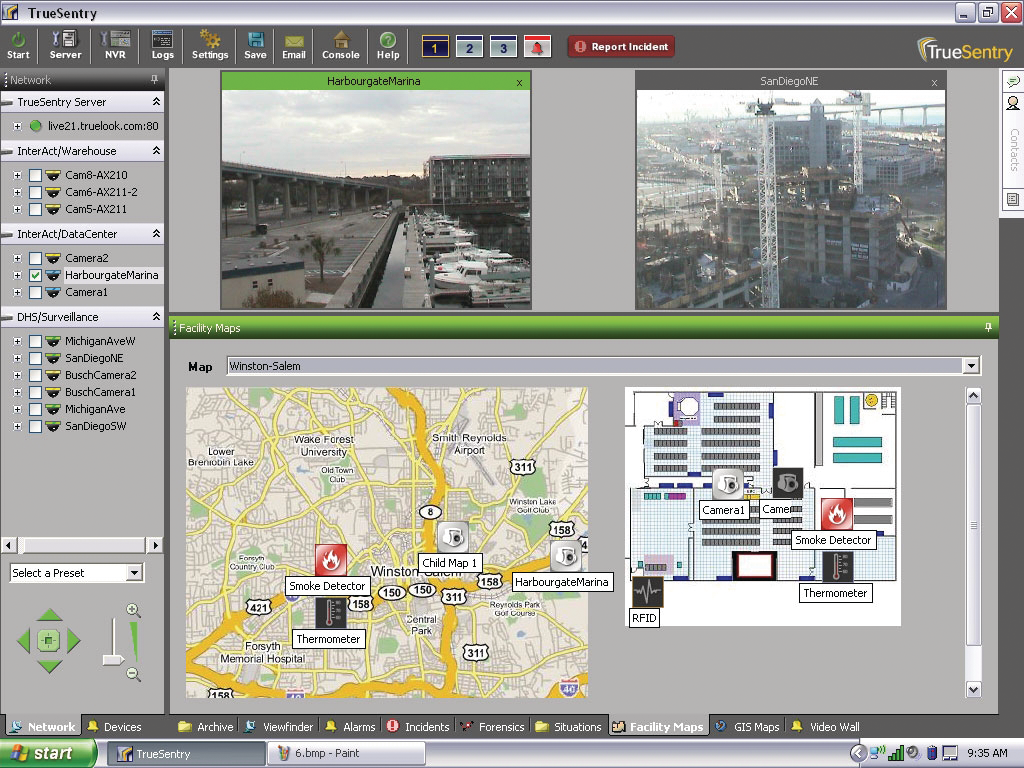The image size is (1024, 768).
Task: Open the Select a Preset dropdown
Action: pos(134,573)
